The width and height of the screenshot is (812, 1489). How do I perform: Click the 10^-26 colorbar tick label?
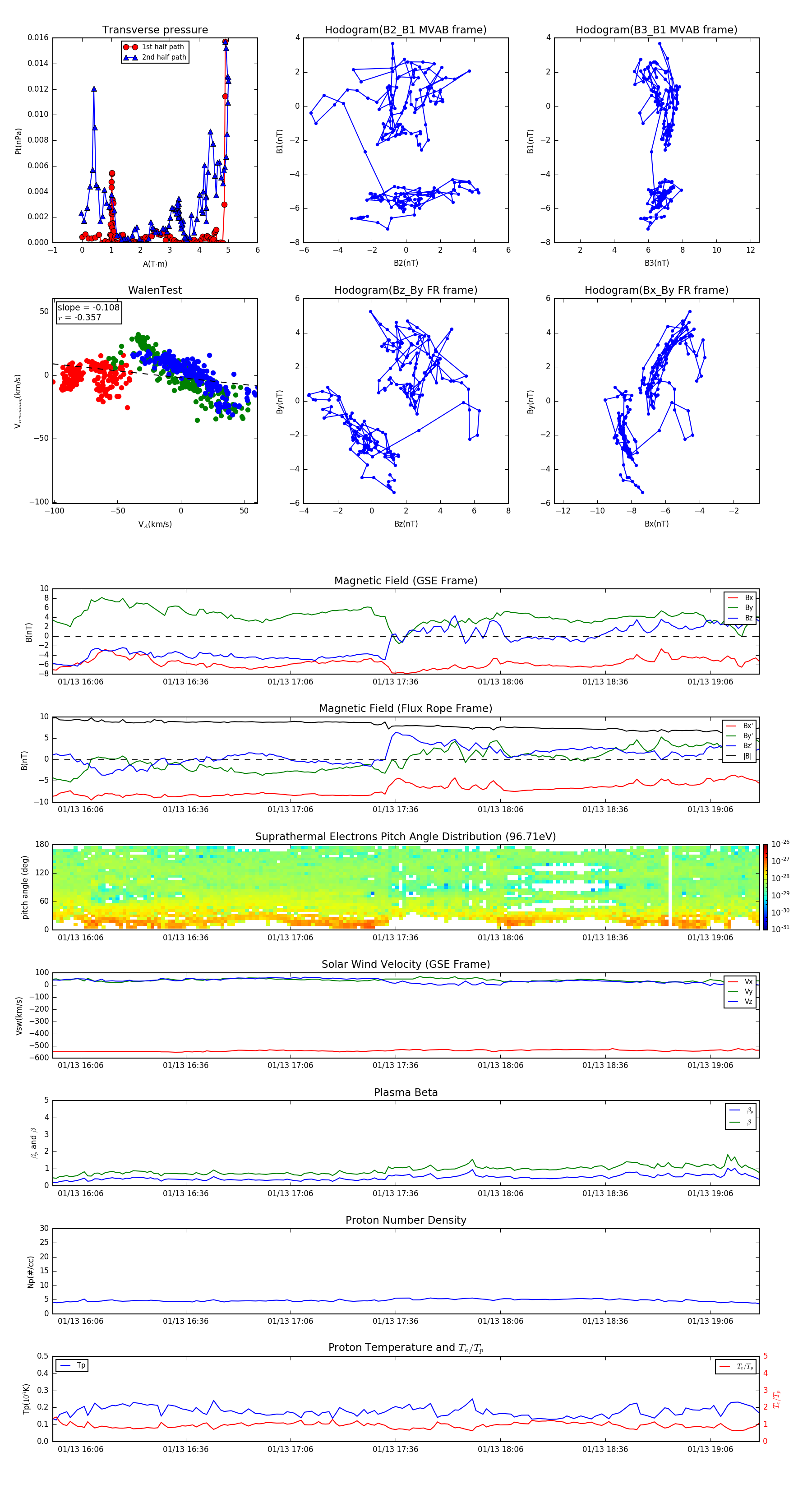[x=780, y=844]
